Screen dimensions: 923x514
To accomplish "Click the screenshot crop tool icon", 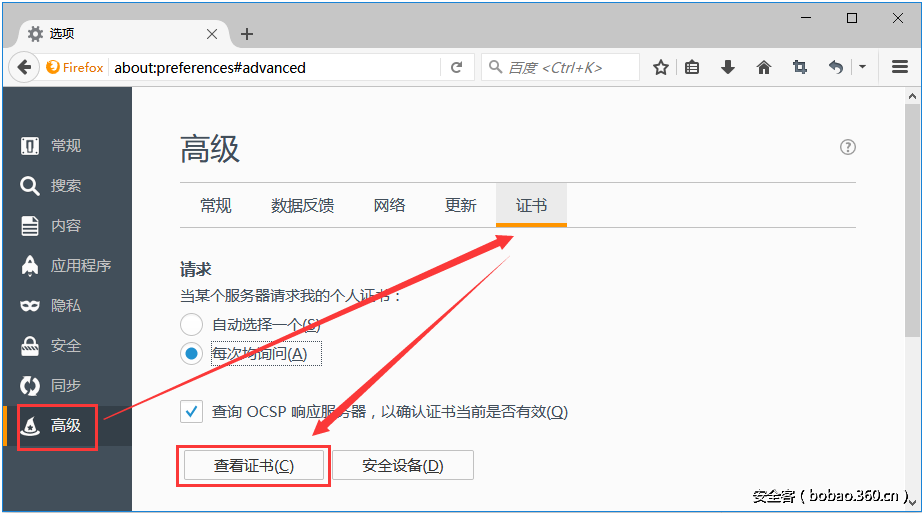I will point(799,67).
